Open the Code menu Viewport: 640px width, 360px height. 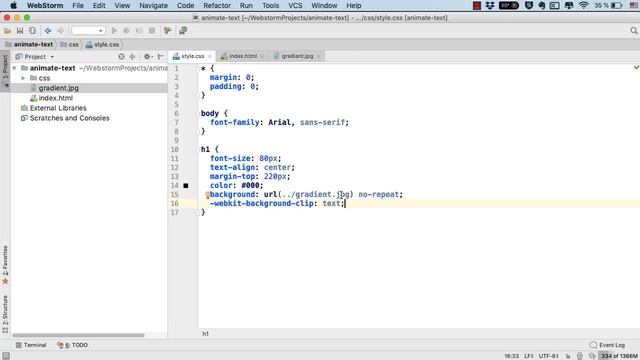pos(186,5)
